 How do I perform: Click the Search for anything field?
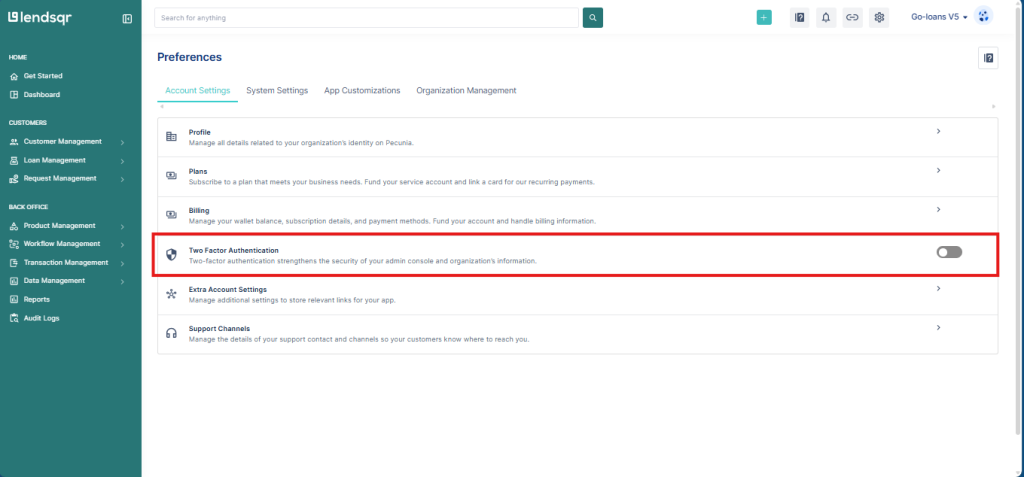(367, 17)
